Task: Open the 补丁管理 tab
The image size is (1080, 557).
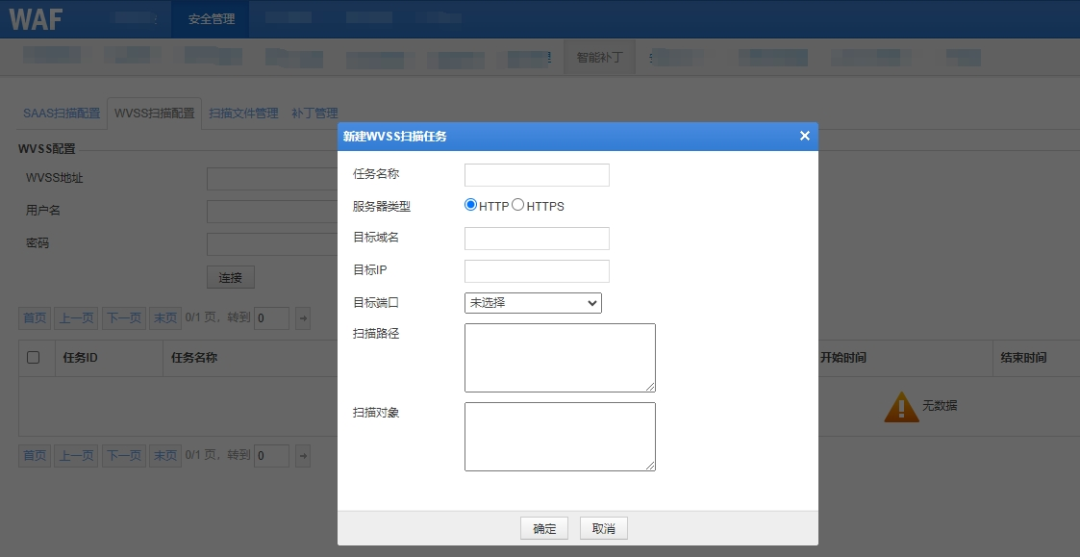Action: [314, 113]
